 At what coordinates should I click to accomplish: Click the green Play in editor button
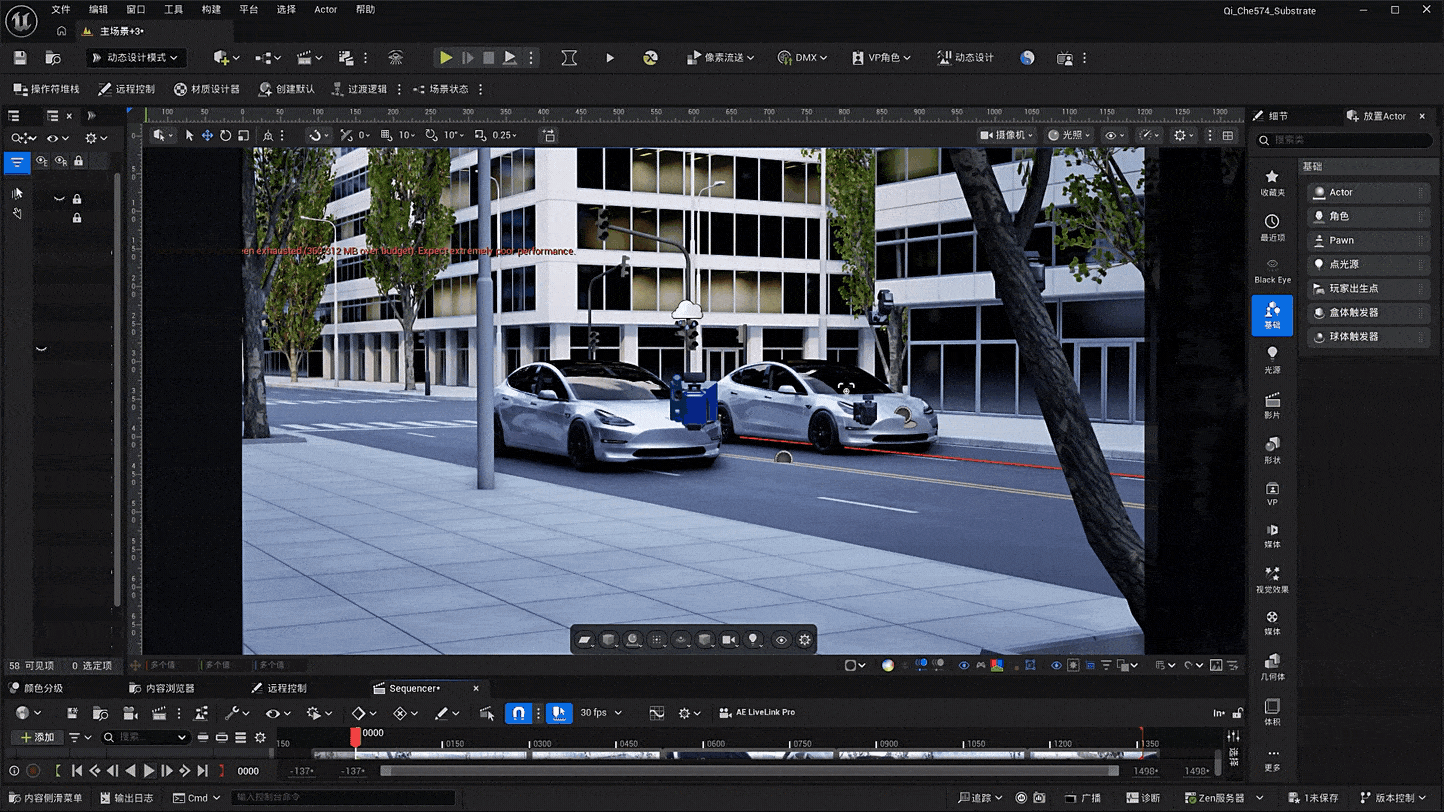pyautogui.click(x=446, y=58)
